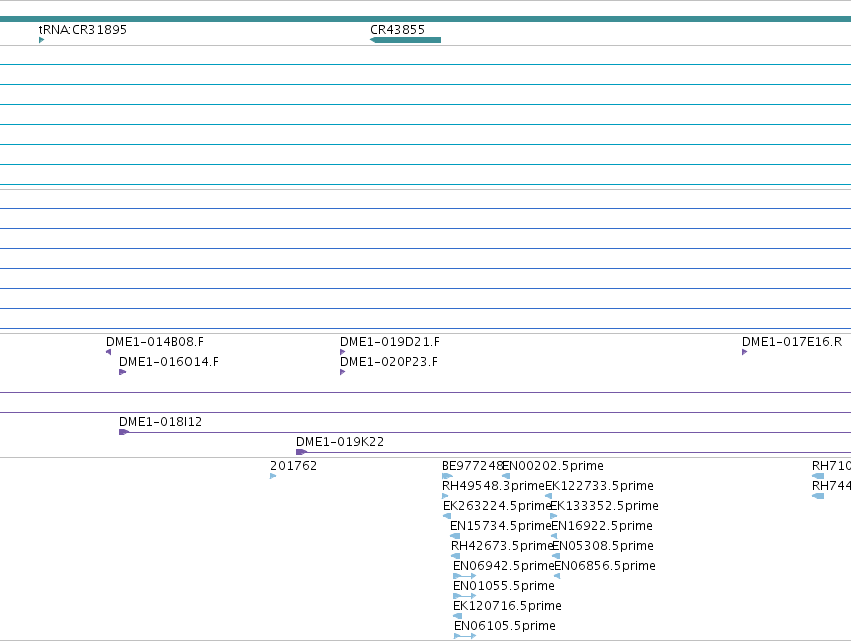Select the EN00202.5prime EST label
This screenshot has height=641, width=851.
click(552, 466)
